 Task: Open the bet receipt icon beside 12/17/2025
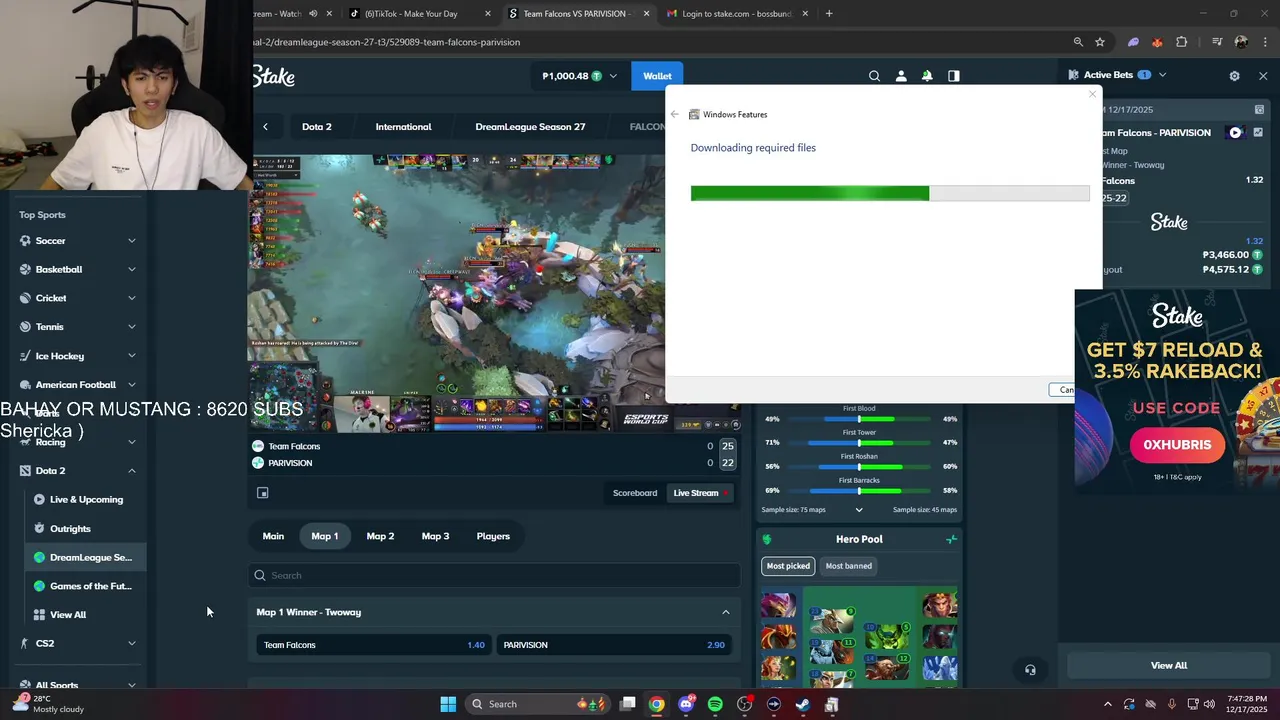pos(1259,109)
